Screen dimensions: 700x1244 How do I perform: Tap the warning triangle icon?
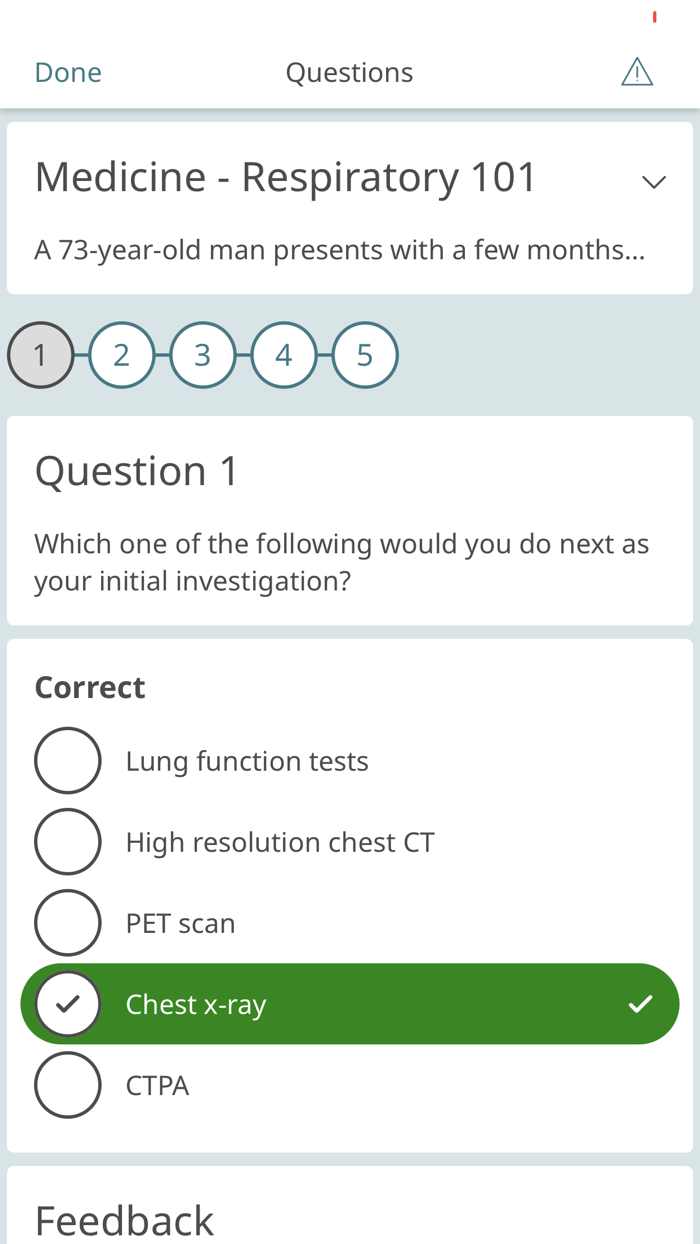tap(637, 70)
